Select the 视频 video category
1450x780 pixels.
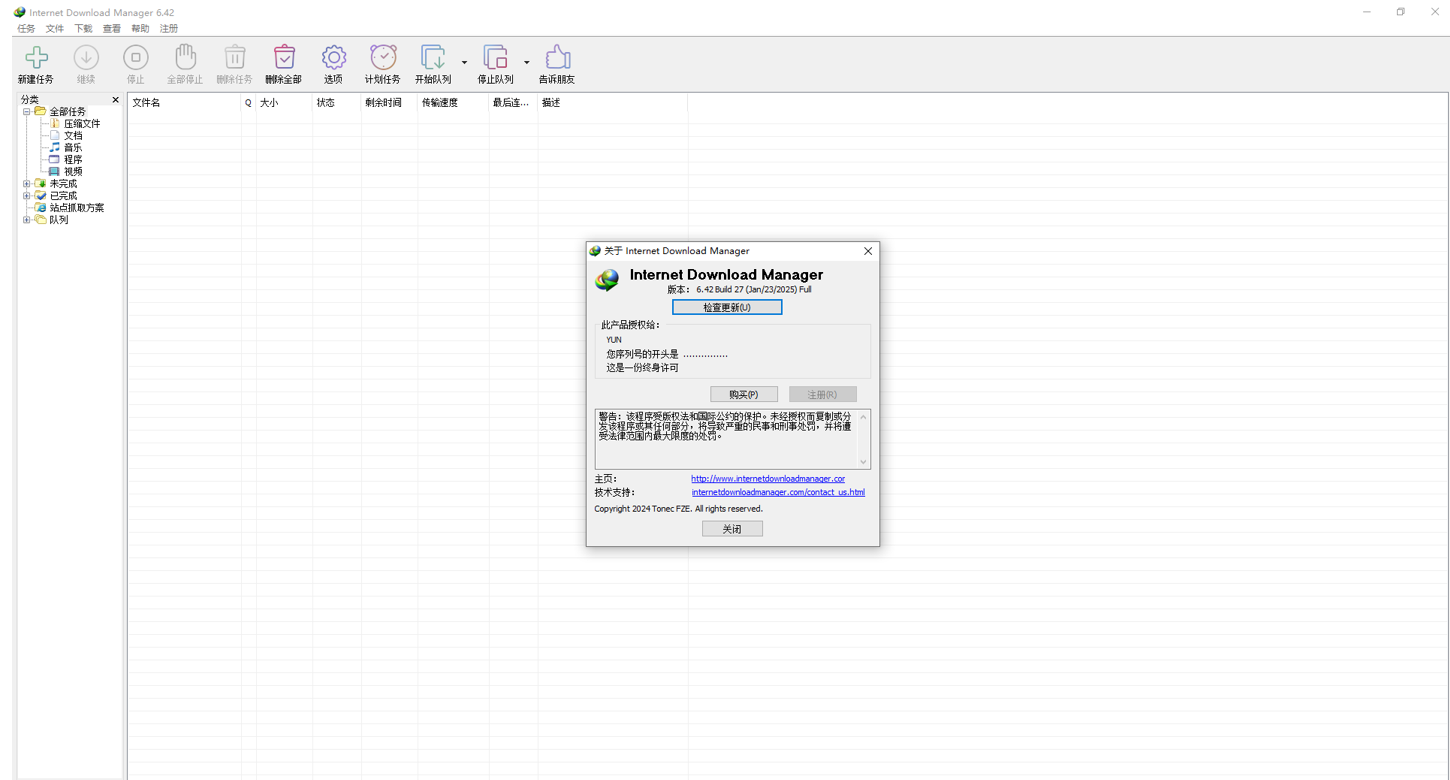coord(73,171)
